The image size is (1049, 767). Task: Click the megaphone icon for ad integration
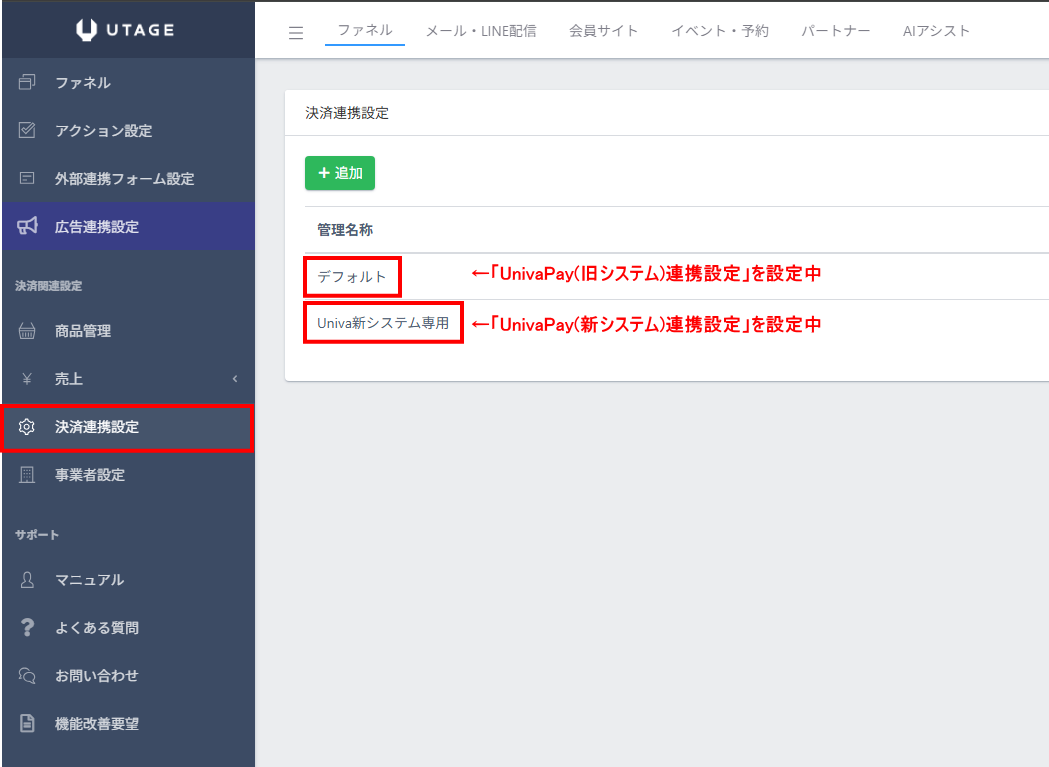pyautogui.click(x=27, y=227)
